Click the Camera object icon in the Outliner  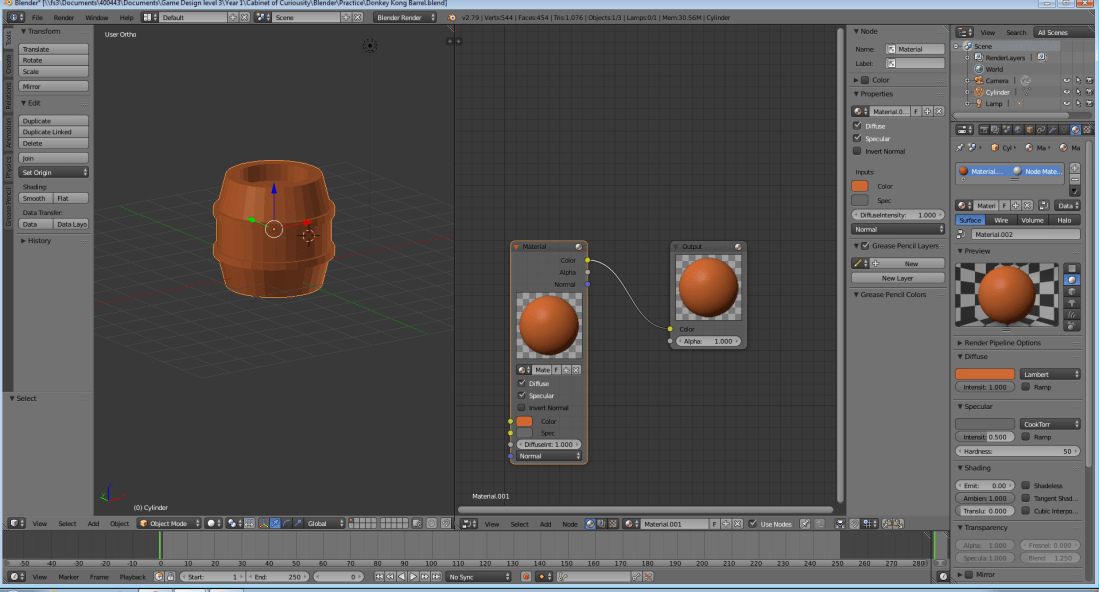pyautogui.click(x=978, y=80)
